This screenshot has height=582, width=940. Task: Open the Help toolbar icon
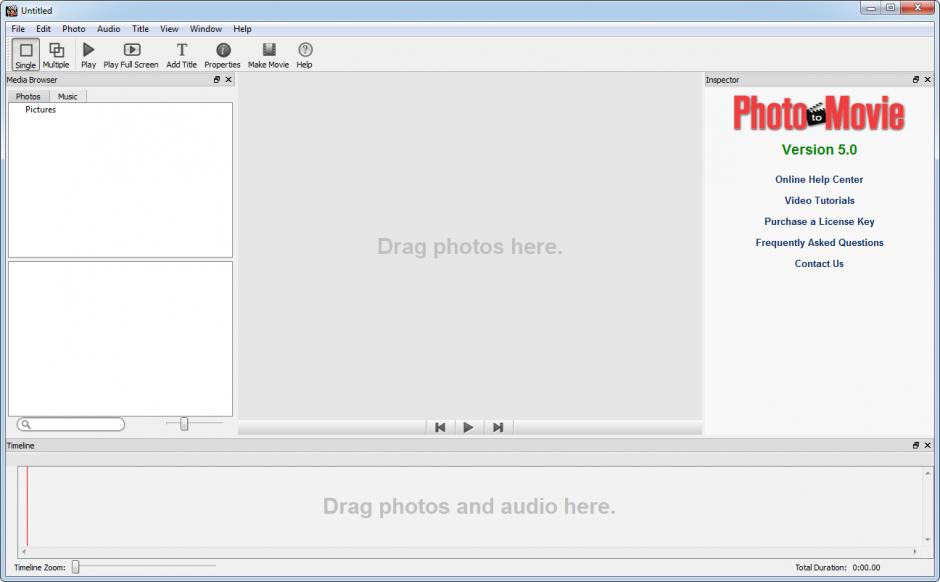tap(305, 55)
